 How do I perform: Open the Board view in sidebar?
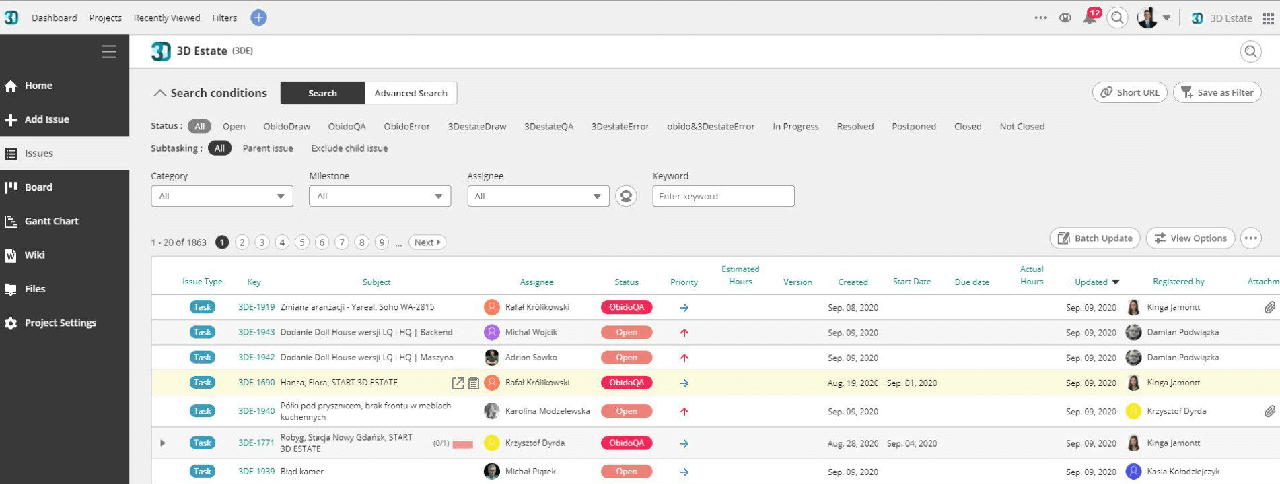click(x=38, y=187)
